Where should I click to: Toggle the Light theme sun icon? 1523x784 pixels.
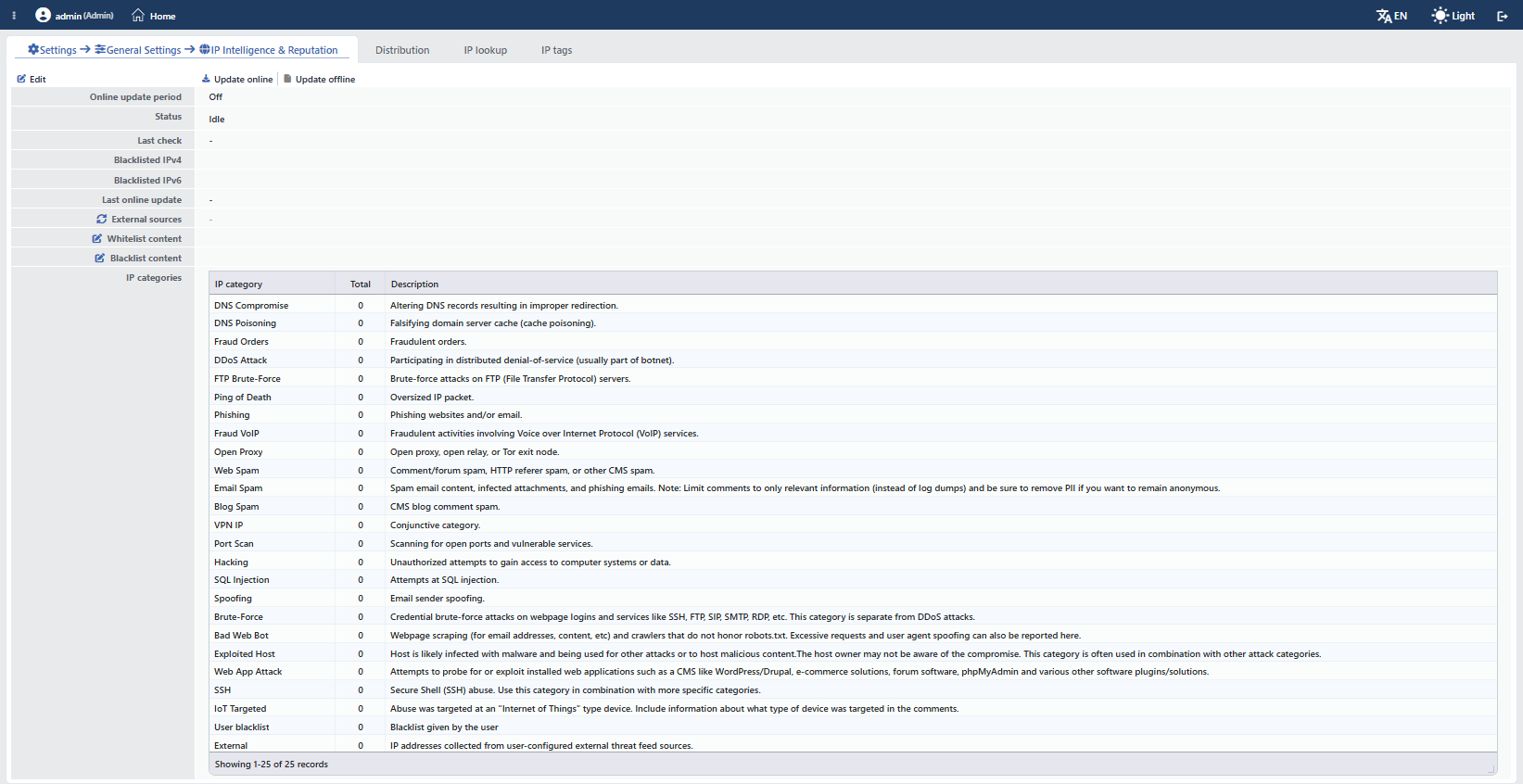coord(1440,16)
